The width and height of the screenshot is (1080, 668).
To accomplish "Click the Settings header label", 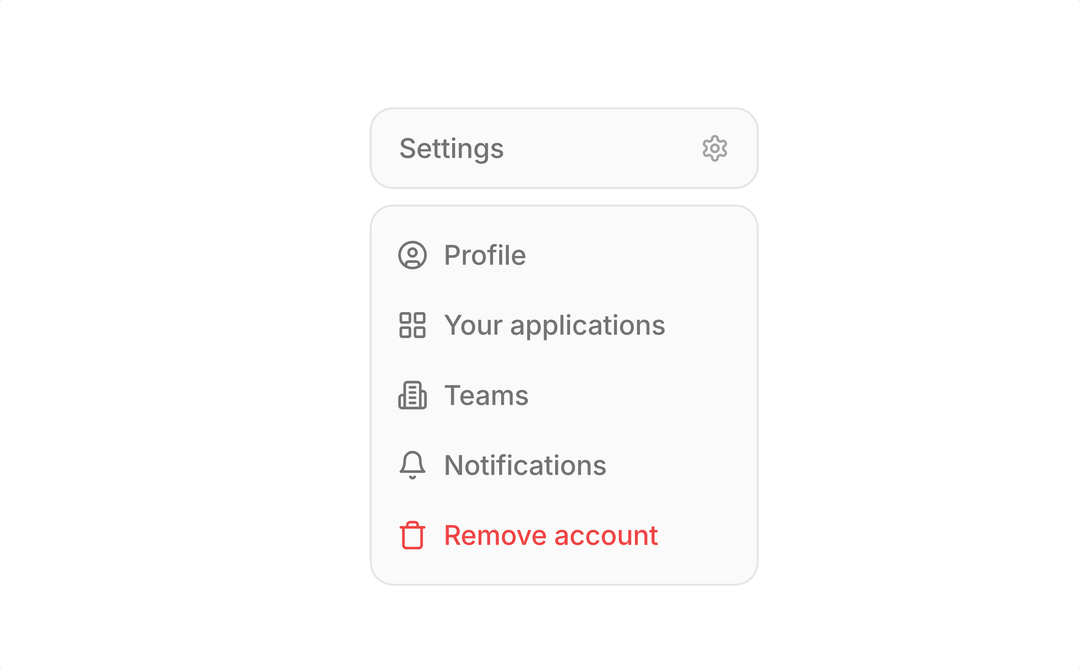I will click(x=451, y=148).
